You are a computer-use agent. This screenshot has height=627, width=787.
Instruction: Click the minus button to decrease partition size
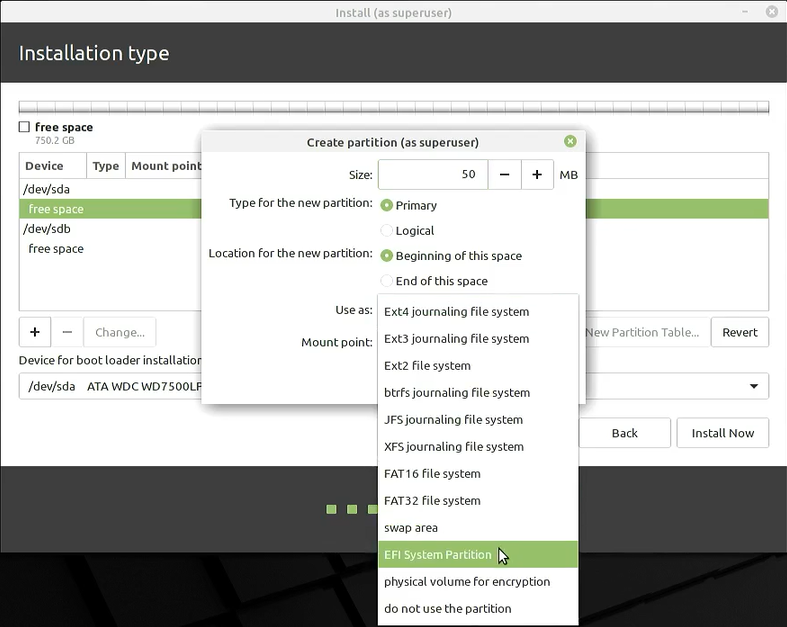pyautogui.click(x=504, y=175)
